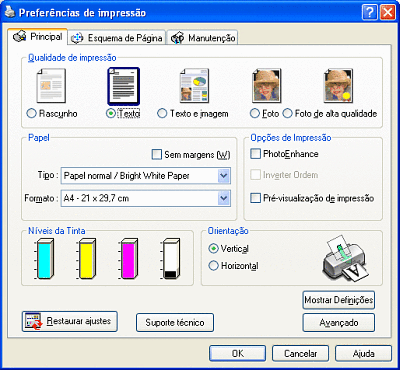Expand the Formato paper size dropdown arrow

(224, 198)
